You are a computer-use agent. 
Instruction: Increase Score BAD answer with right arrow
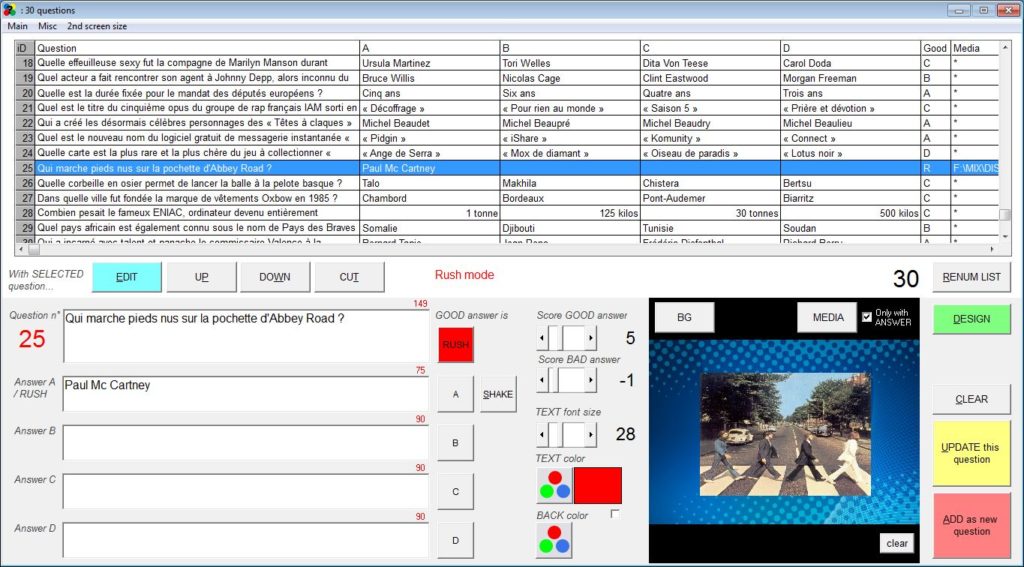pyautogui.click(x=591, y=380)
